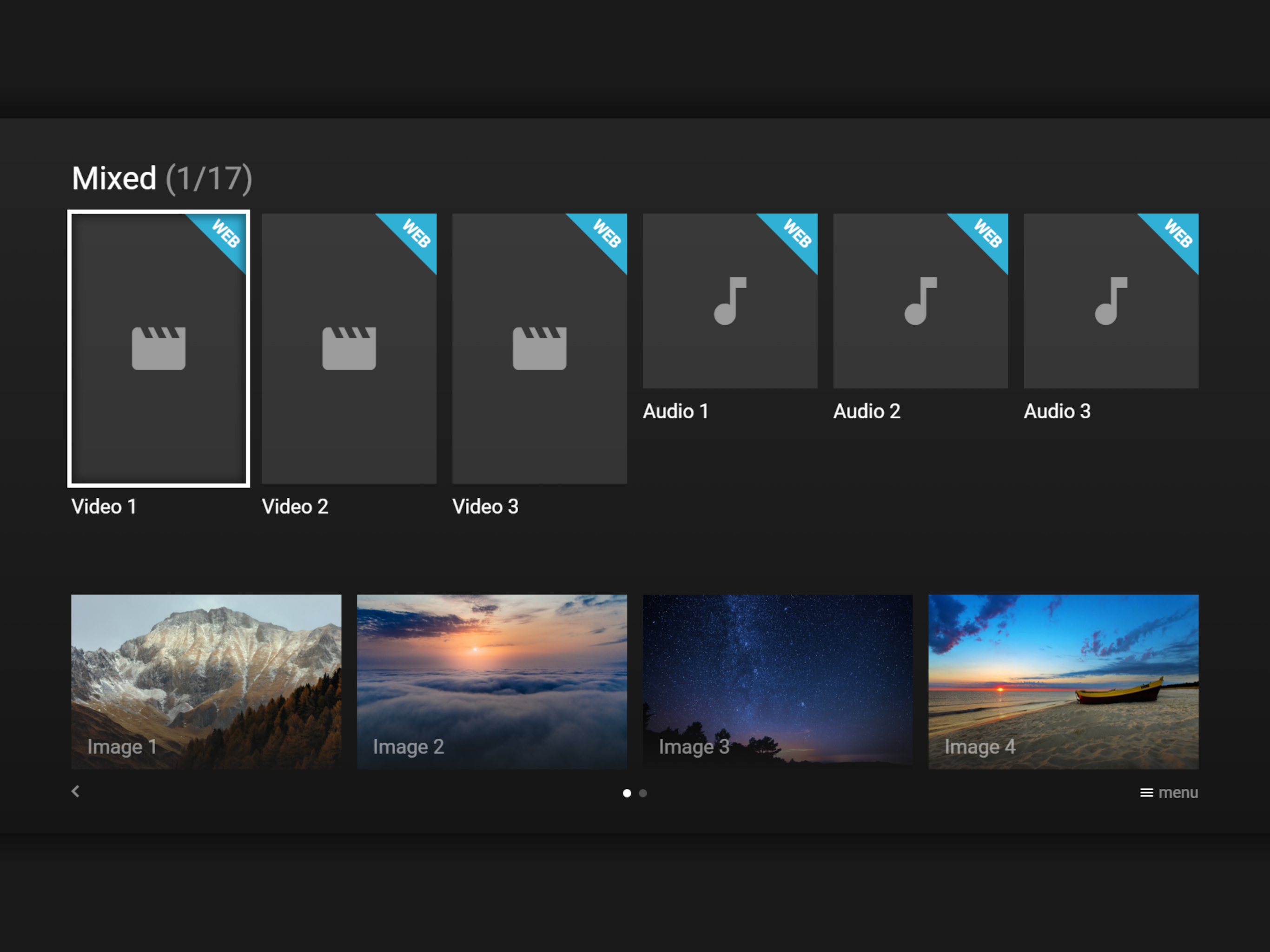The height and width of the screenshot is (952, 1270).
Task: Open the Image 4 beach boat thumbnail
Action: click(1063, 681)
